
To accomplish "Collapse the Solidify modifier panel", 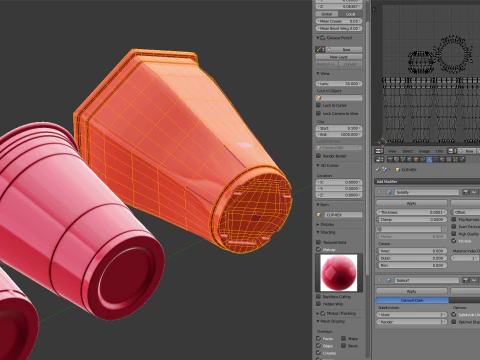I will tap(379, 192).
